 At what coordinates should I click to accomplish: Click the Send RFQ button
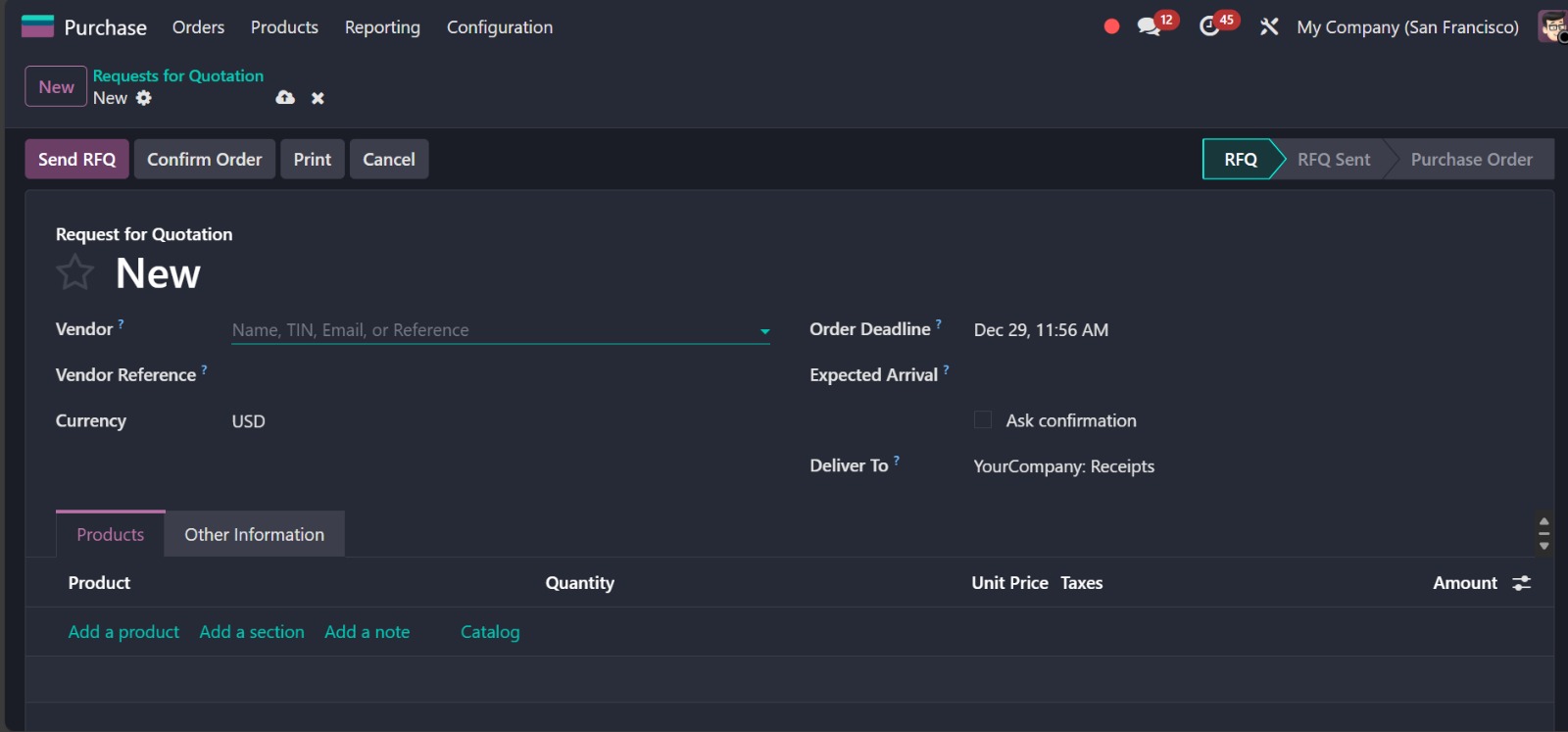pyautogui.click(x=76, y=159)
